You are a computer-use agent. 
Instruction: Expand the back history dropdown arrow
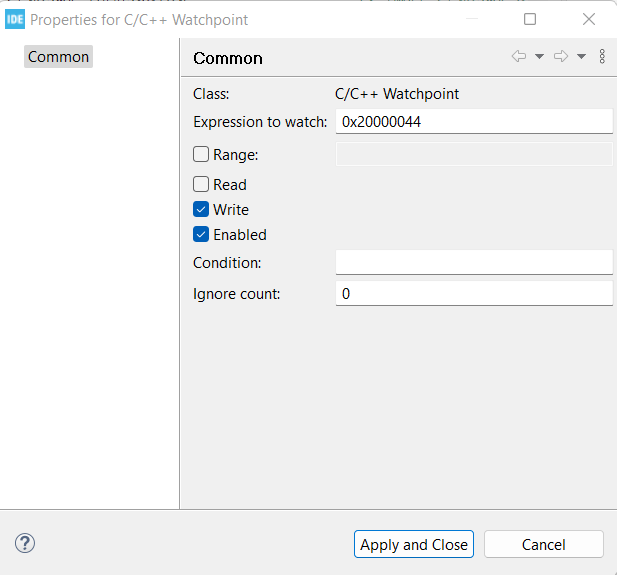539,57
